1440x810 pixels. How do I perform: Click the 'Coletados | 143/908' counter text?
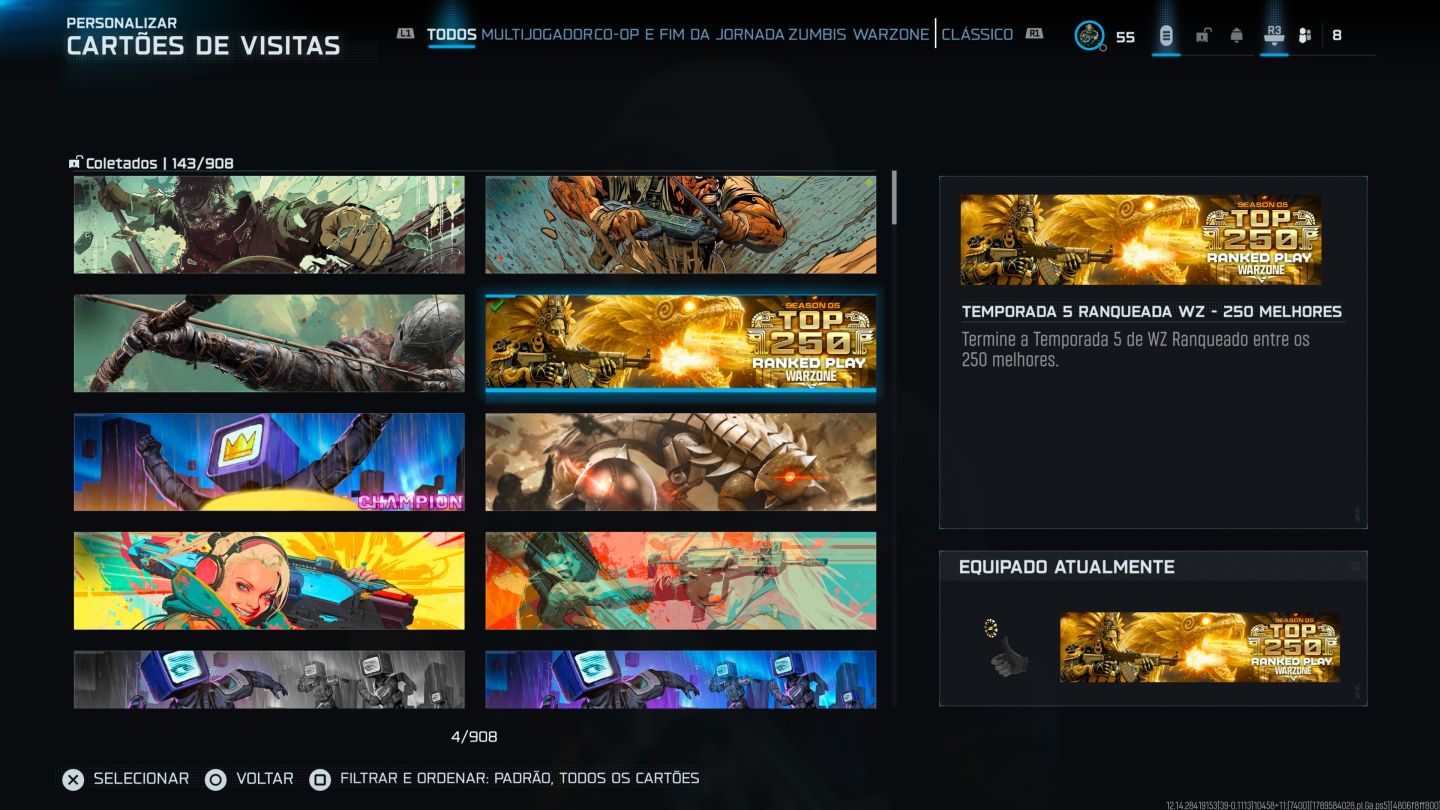point(160,163)
